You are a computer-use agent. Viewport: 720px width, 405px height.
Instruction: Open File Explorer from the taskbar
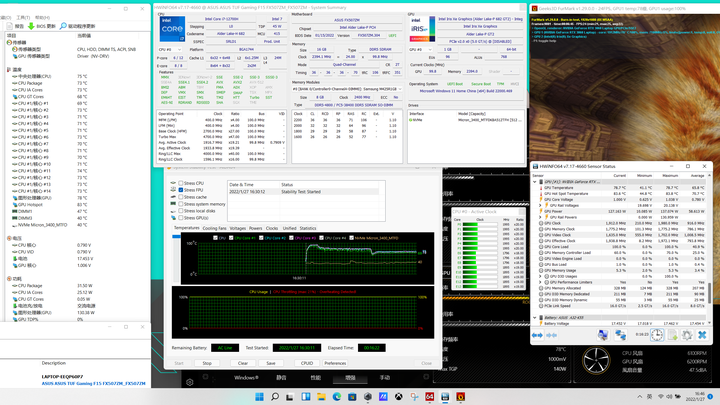pyautogui.click(x=321, y=396)
